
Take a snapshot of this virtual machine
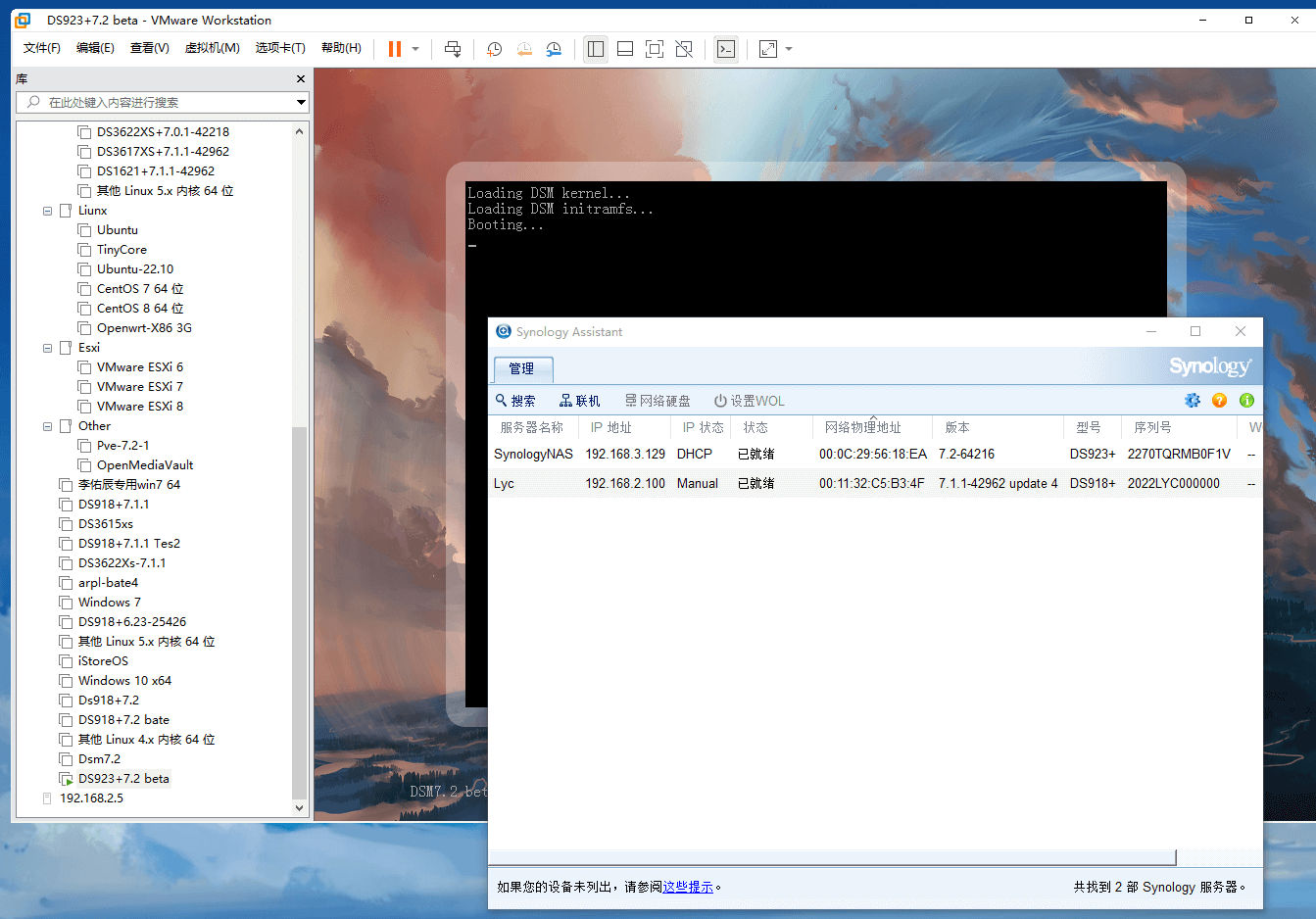[x=495, y=49]
